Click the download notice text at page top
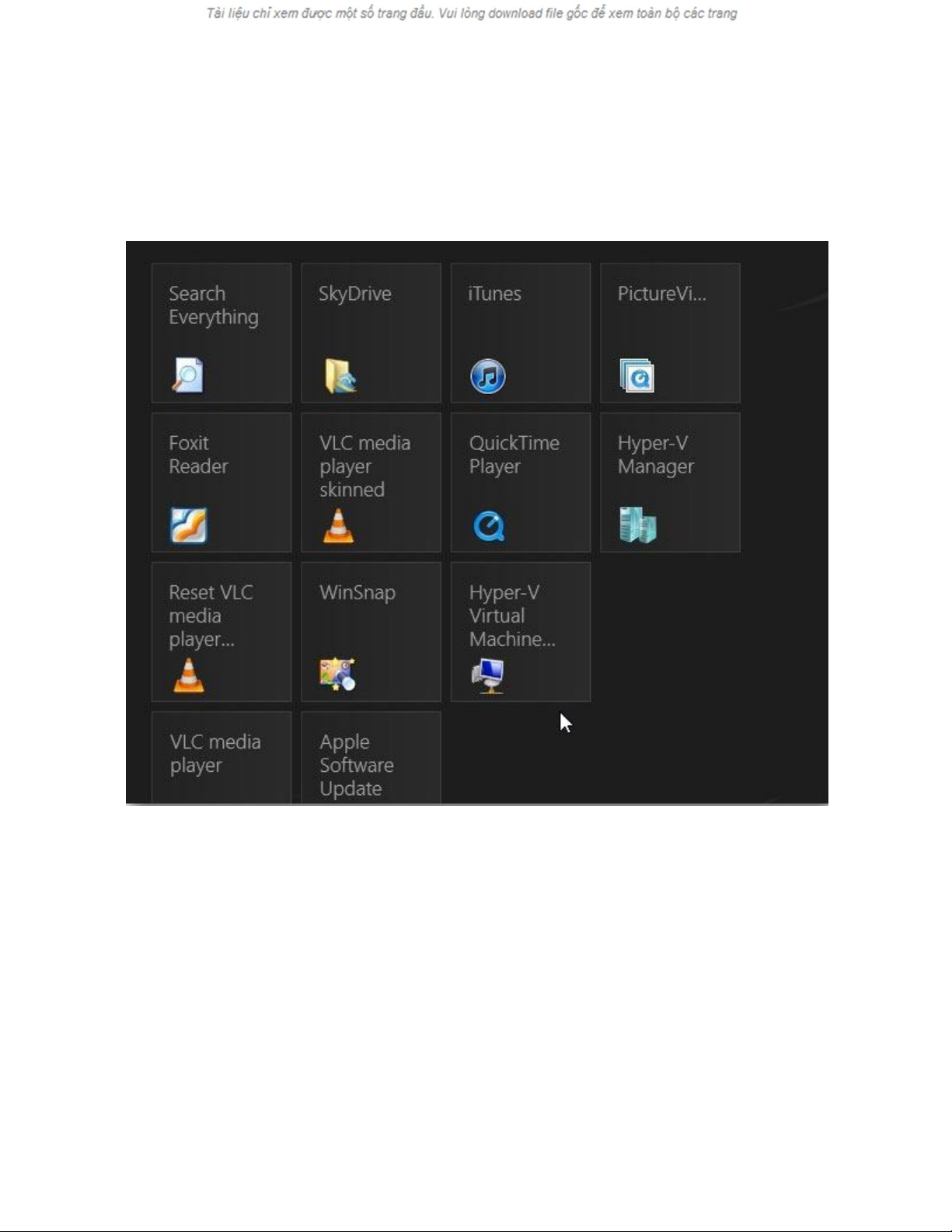 pyautogui.click(x=471, y=13)
